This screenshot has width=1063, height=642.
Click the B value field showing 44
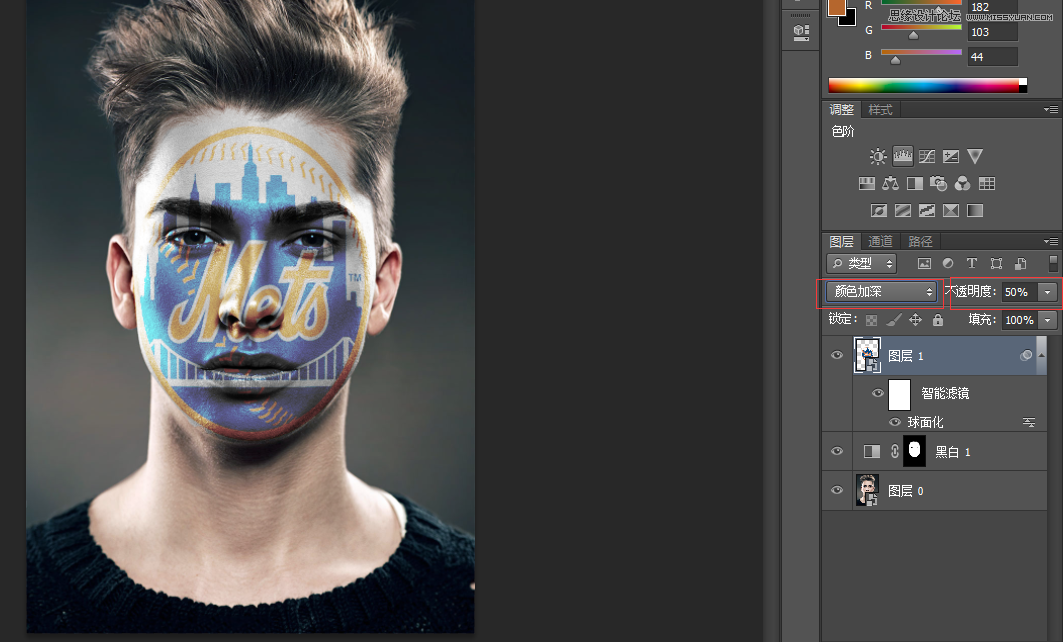pyautogui.click(x=992, y=57)
